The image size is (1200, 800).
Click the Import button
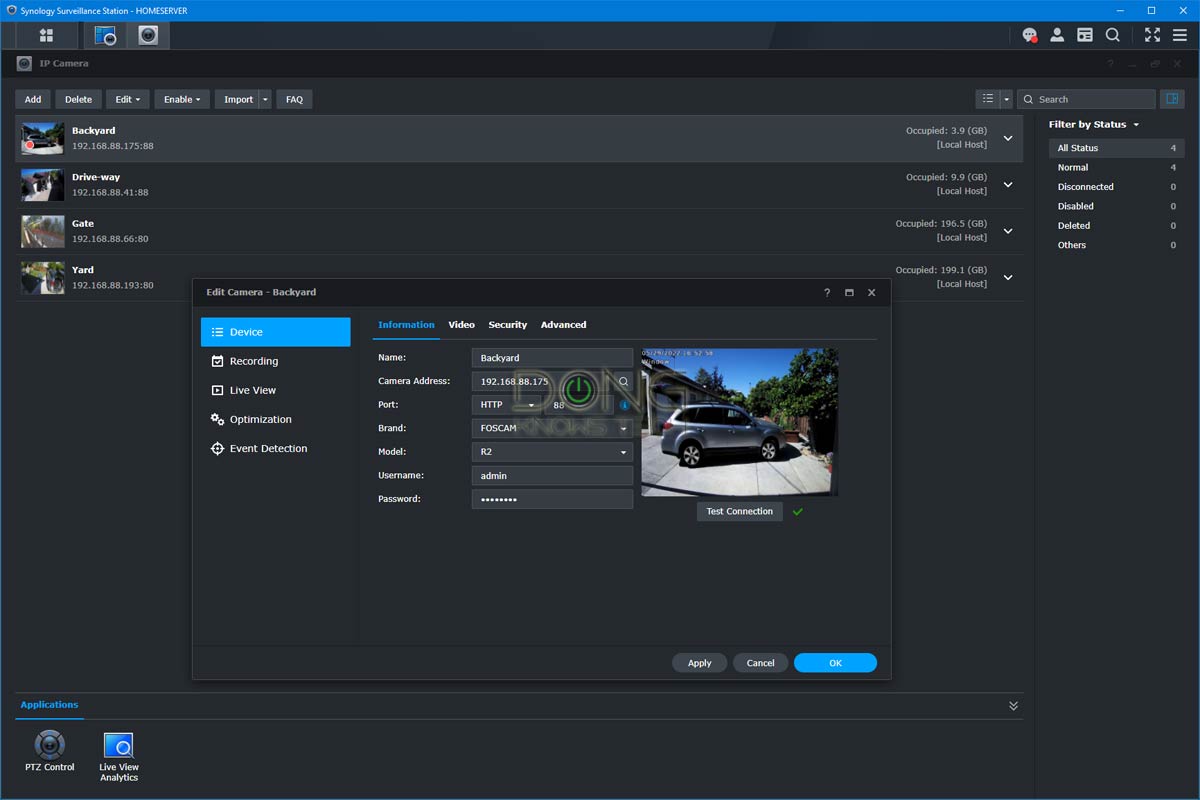pyautogui.click(x=237, y=99)
